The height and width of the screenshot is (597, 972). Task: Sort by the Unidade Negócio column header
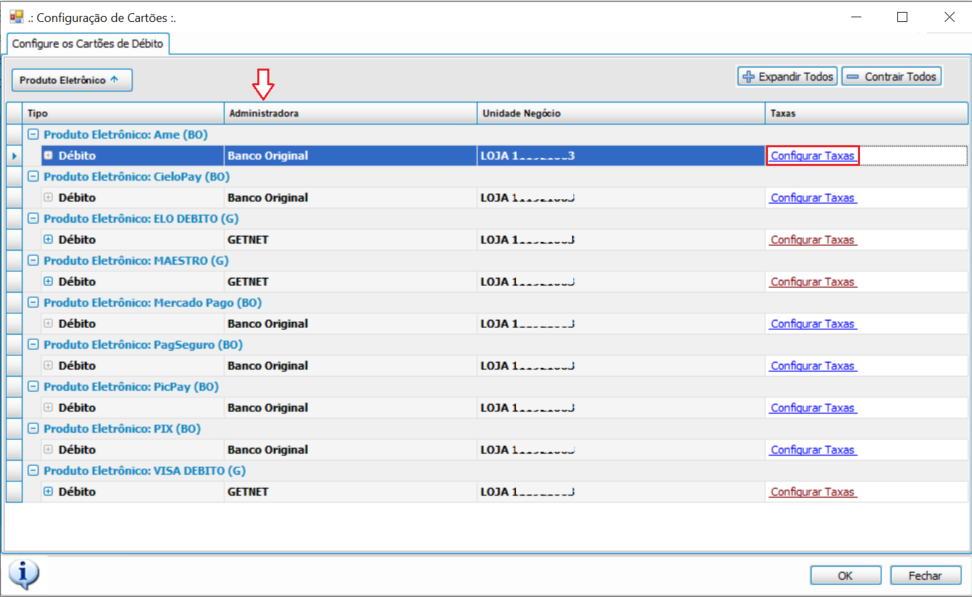click(621, 113)
